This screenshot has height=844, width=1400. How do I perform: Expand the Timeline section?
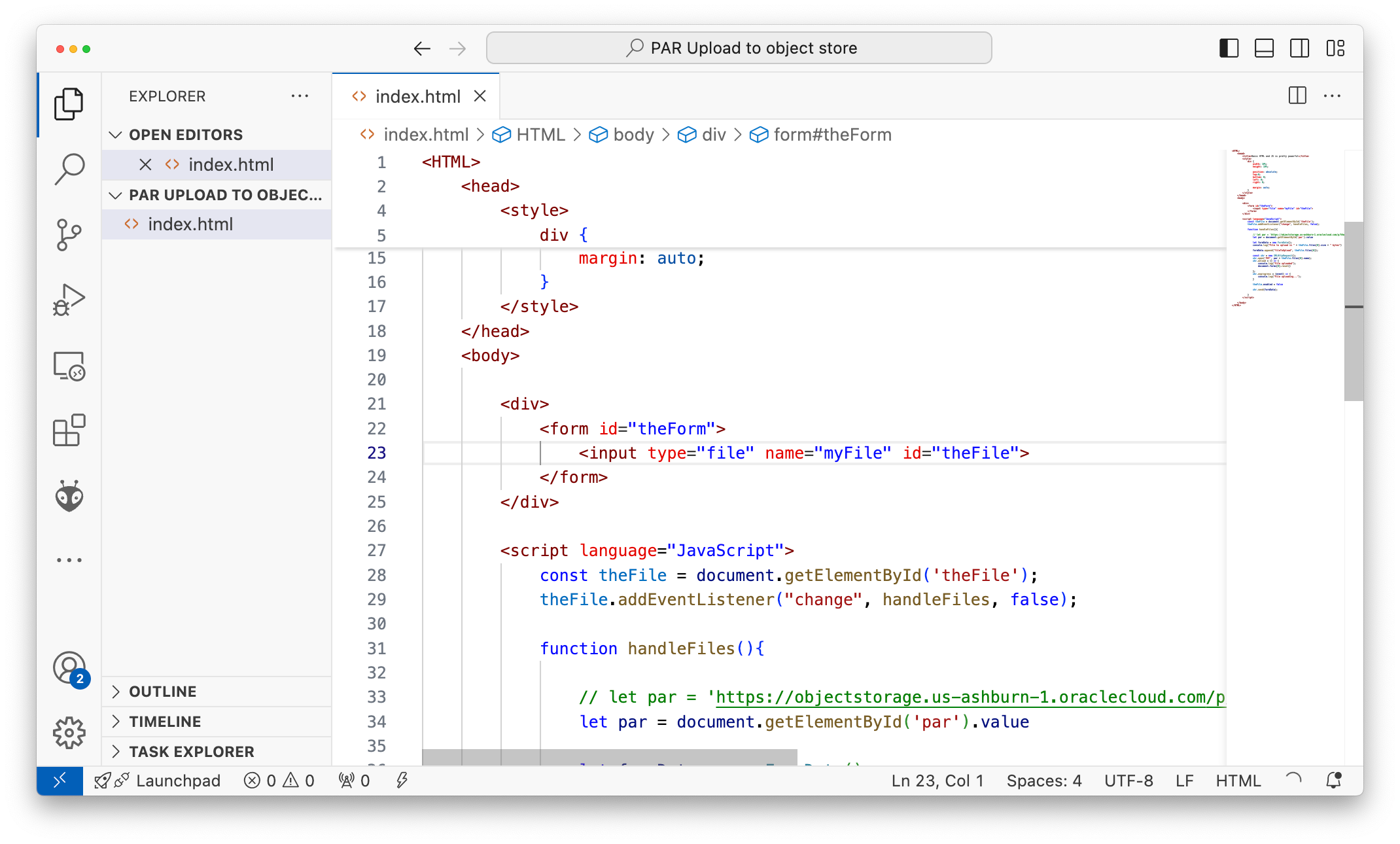coord(164,722)
